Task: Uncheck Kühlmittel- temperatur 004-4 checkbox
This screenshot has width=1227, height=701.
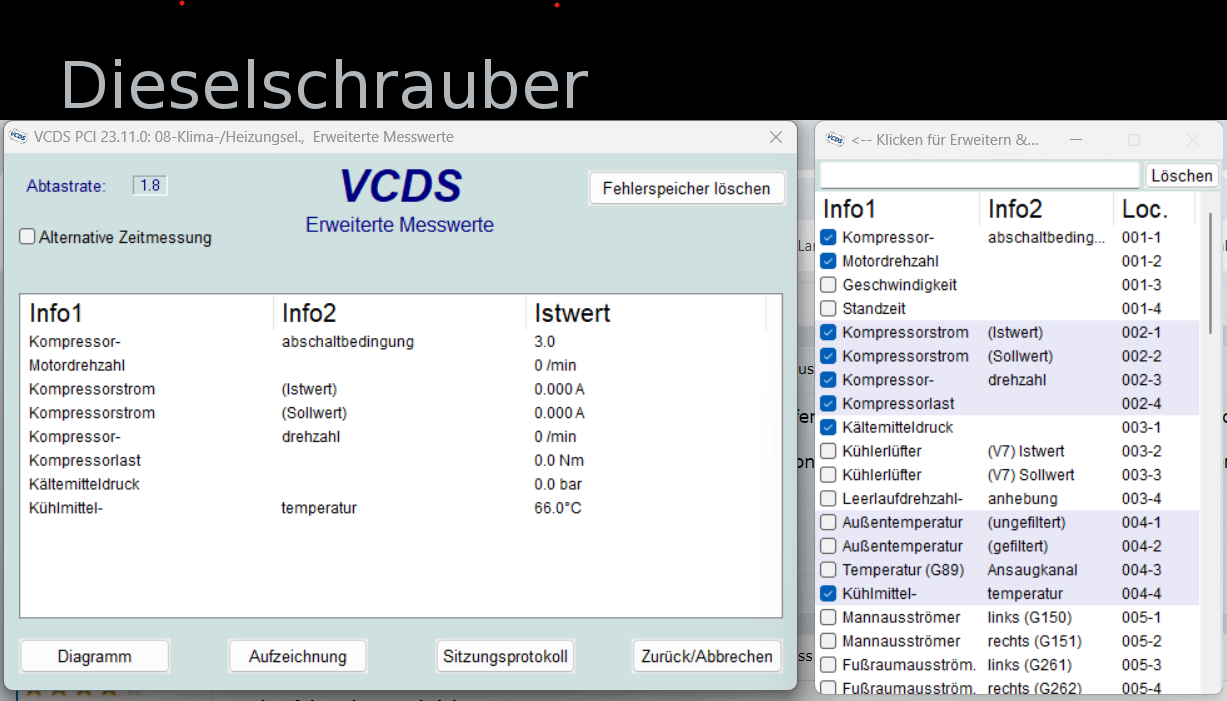Action: pyautogui.click(x=828, y=594)
